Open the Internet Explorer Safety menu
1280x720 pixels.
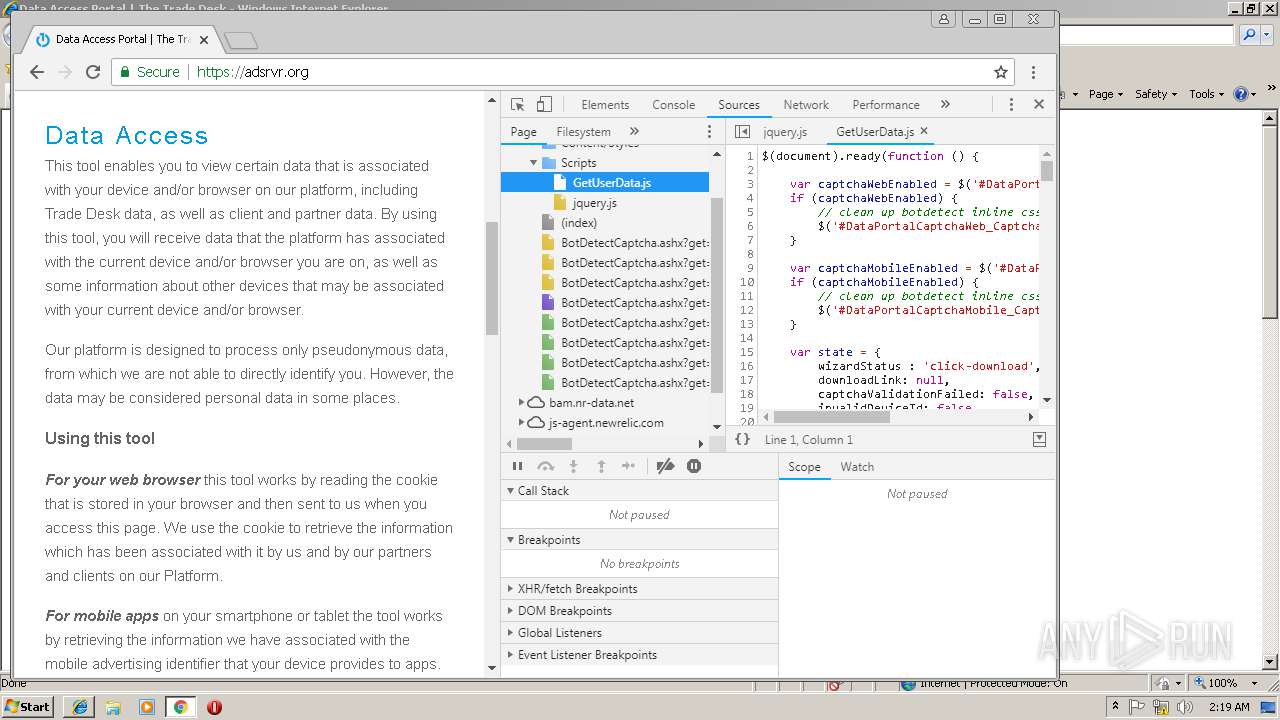click(1156, 94)
